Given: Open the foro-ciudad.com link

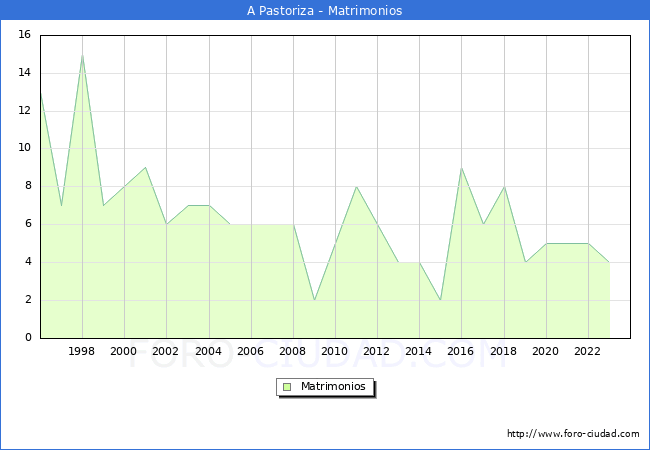Looking at the screenshot, I should coord(573,434).
